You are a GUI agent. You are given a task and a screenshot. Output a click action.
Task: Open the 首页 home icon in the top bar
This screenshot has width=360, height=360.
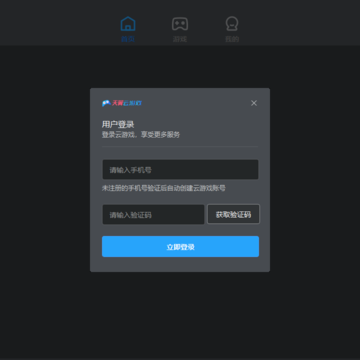coord(128,24)
